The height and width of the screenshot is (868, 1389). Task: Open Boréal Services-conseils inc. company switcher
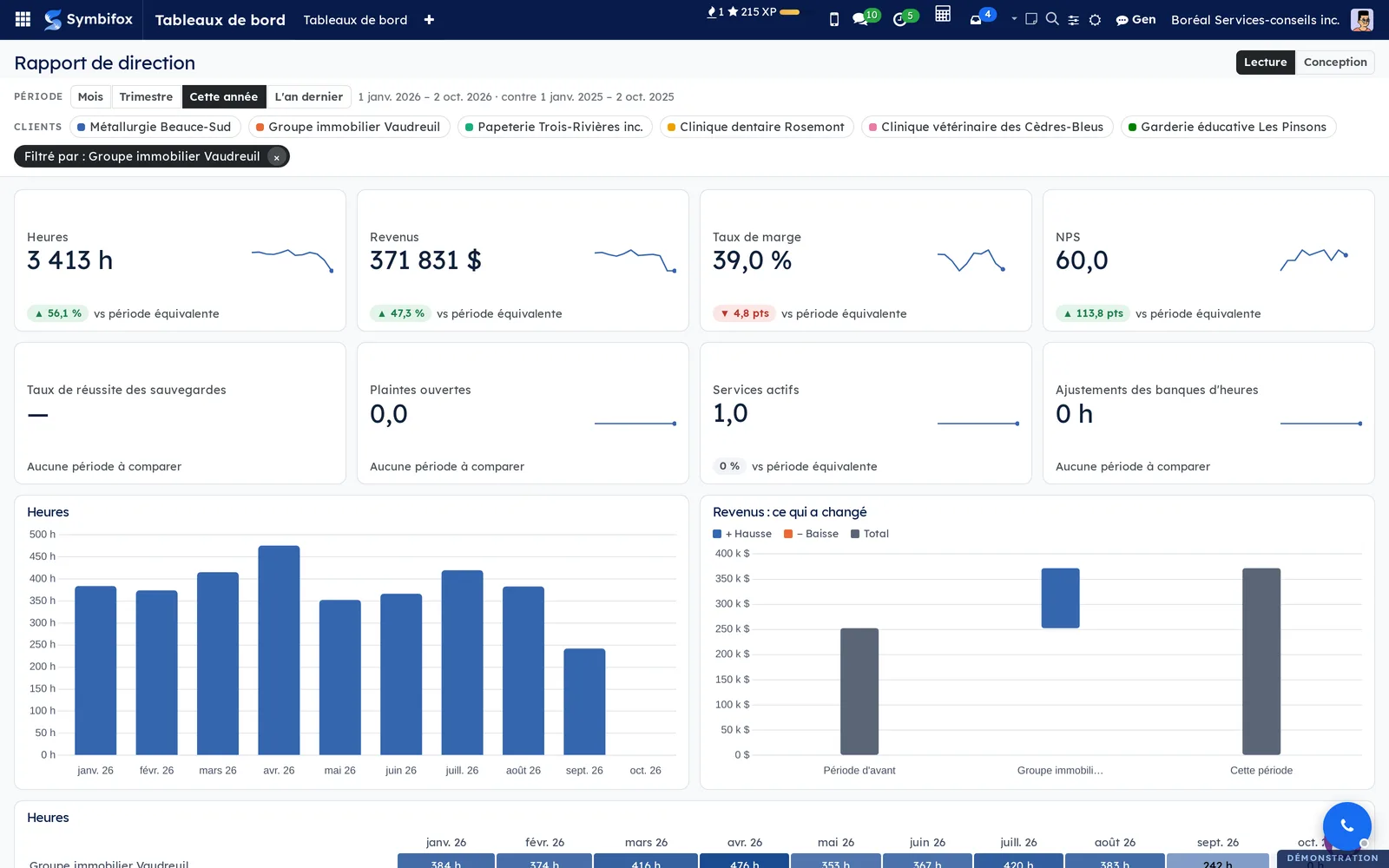[1254, 19]
